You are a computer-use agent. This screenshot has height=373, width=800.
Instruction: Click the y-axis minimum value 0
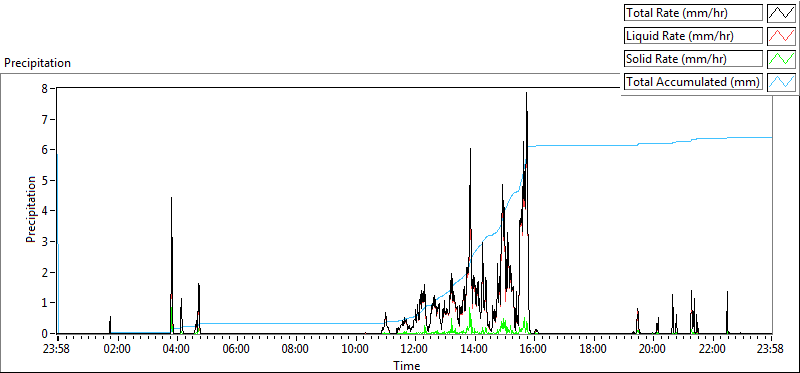click(44, 333)
